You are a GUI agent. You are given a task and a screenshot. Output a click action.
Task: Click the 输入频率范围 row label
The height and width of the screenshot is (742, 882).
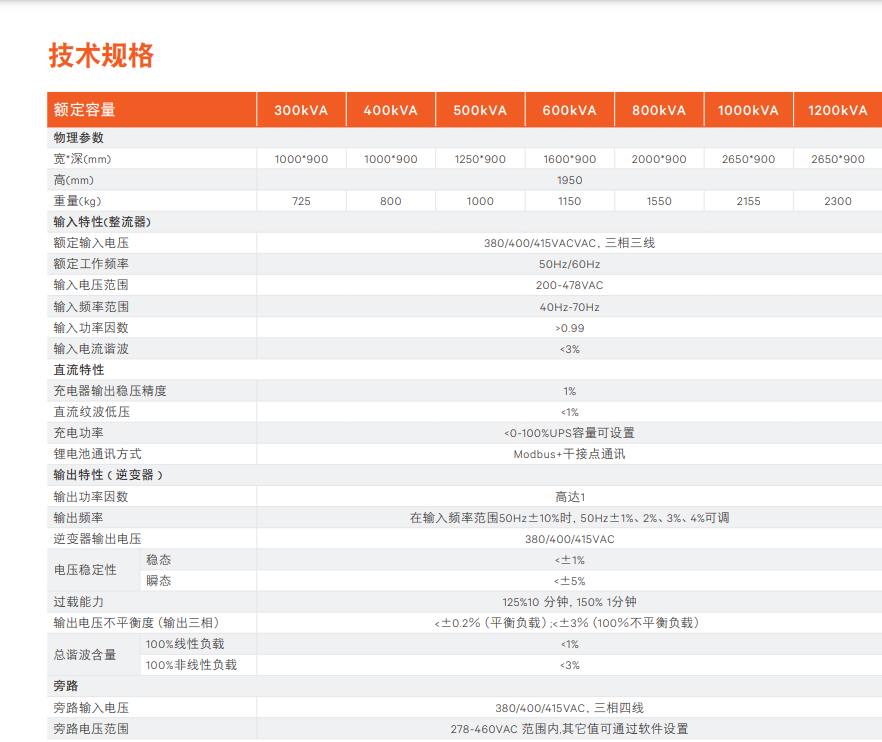pos(91,307)
